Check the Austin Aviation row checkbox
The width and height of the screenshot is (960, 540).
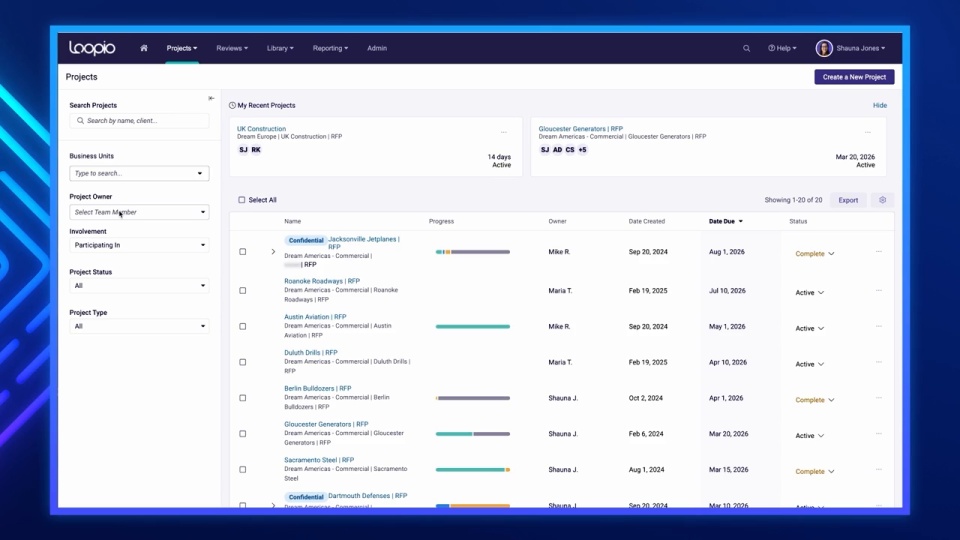coord(243,326)
